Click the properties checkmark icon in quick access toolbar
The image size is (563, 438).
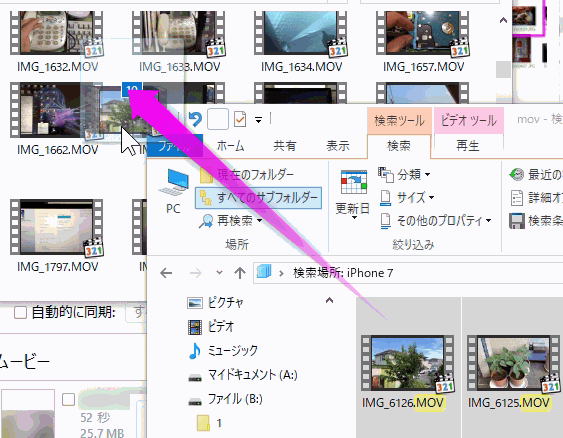[x=240, y=119]
